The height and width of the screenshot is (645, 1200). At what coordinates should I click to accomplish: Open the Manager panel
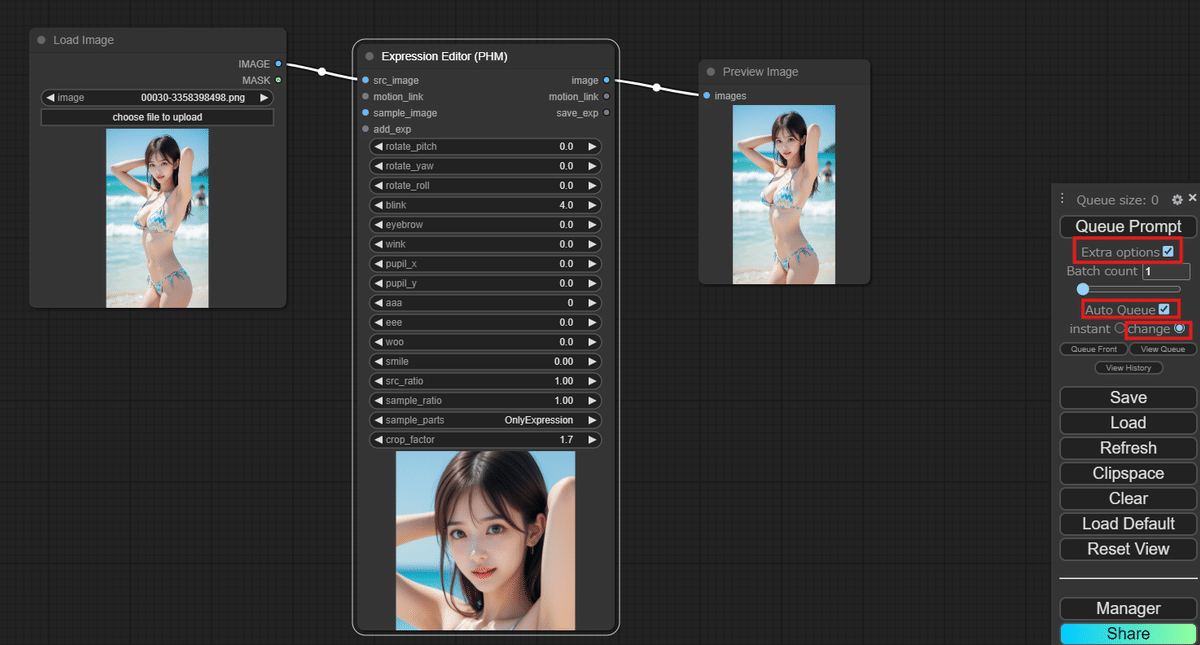tap(1126, 608)
